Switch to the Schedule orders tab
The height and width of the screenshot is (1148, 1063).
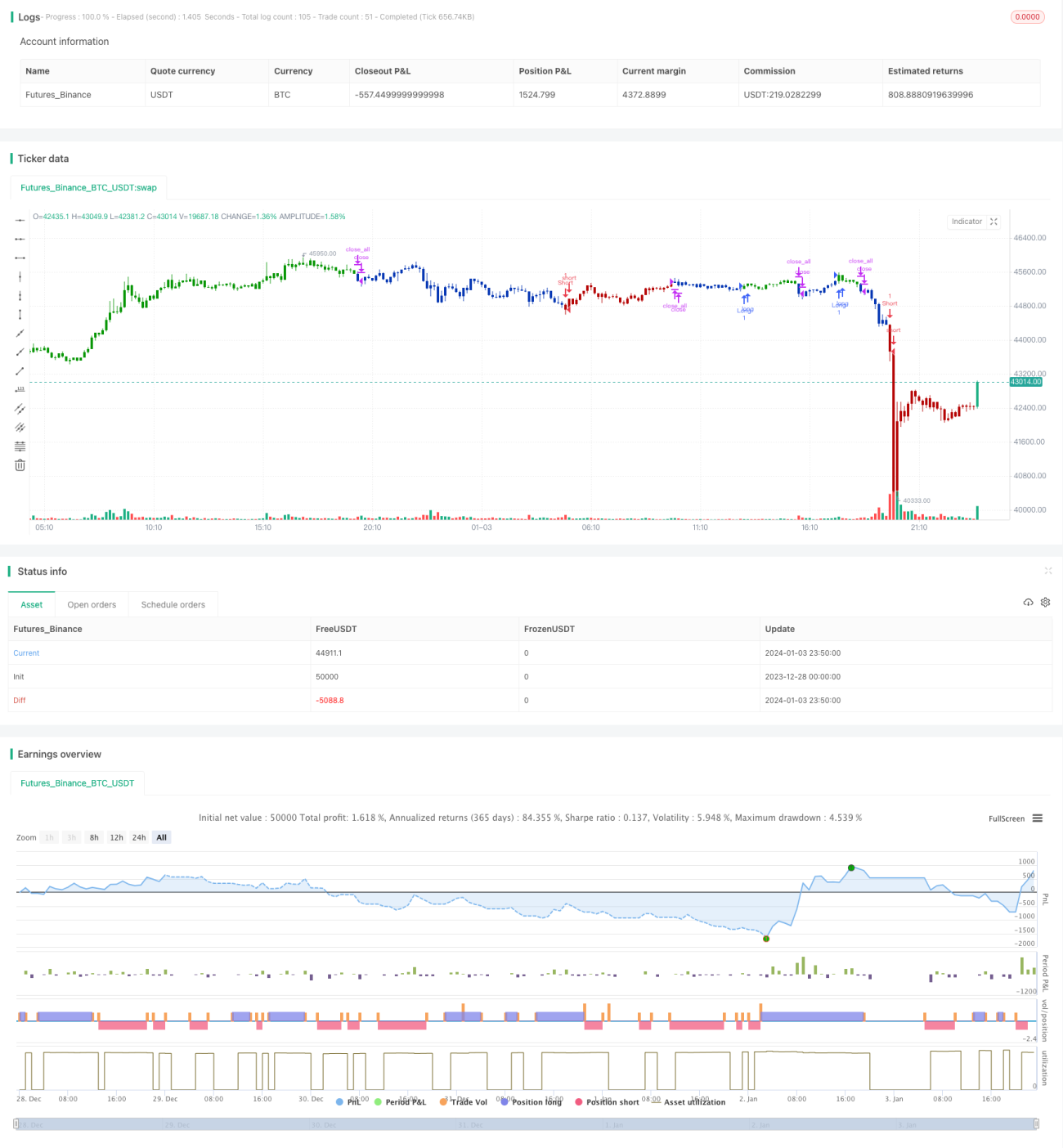[173, 605]
